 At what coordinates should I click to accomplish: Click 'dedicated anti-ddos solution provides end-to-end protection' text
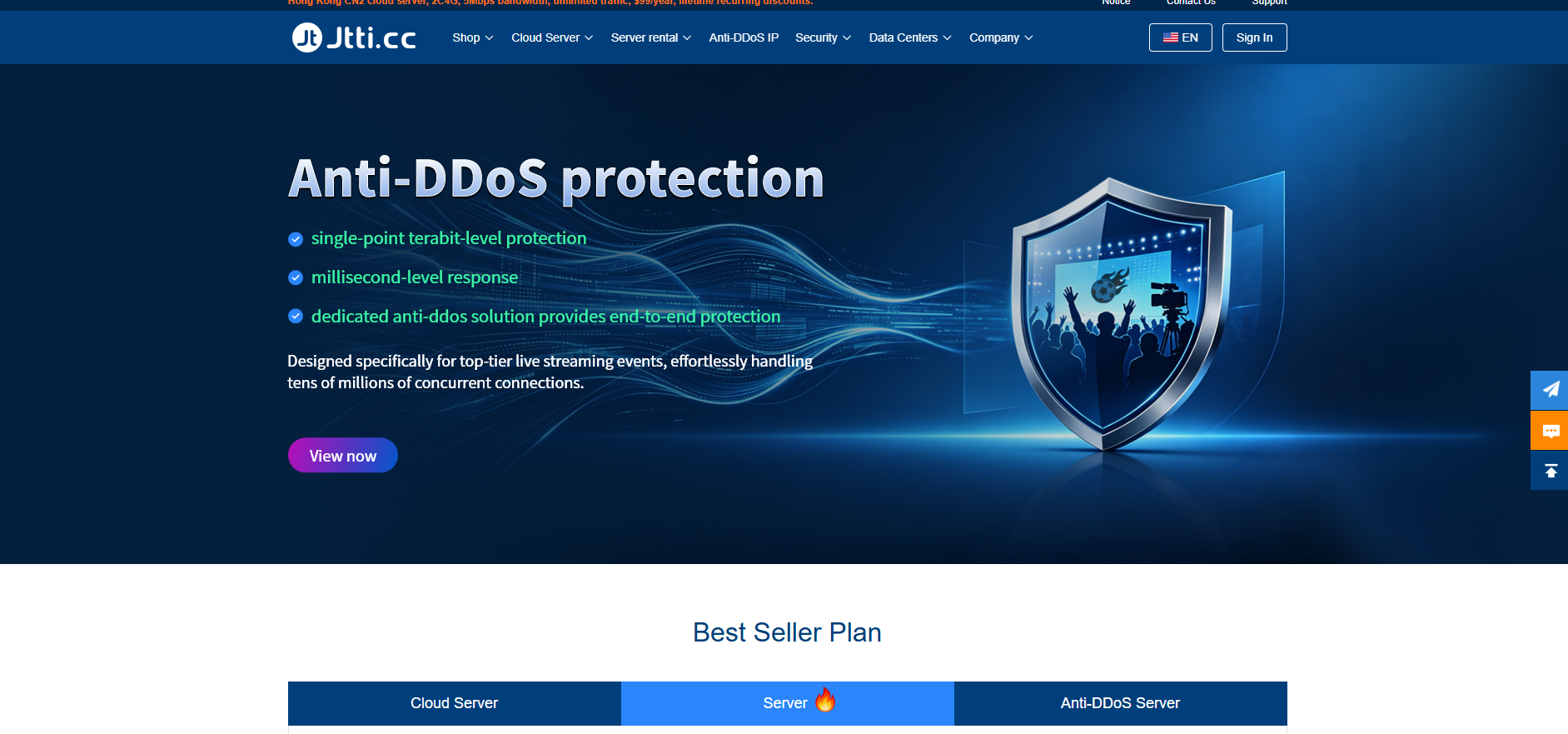pyautogui.click(x=546, y=317)
